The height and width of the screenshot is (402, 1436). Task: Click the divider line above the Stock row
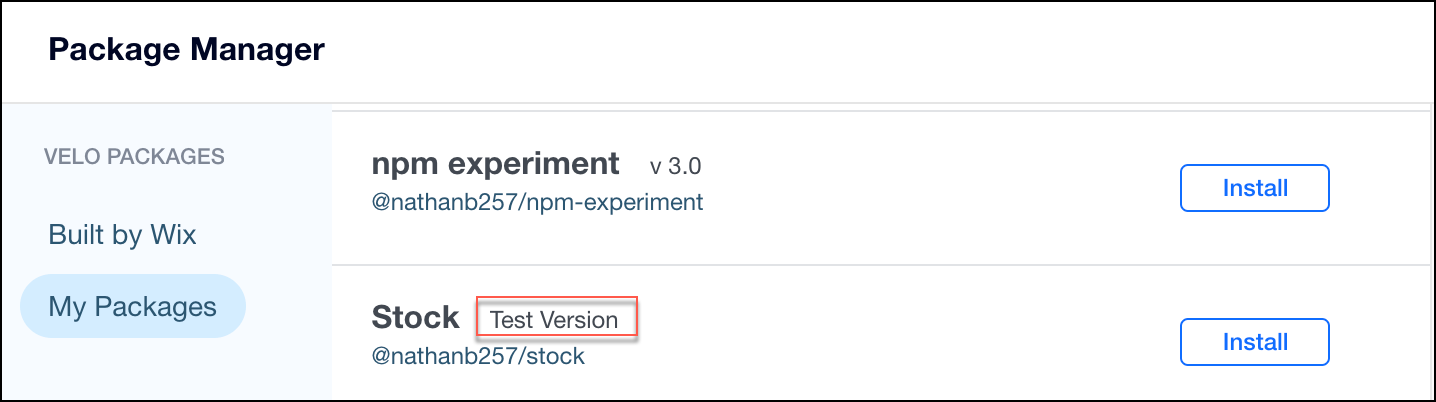click(x=880, y=265)
